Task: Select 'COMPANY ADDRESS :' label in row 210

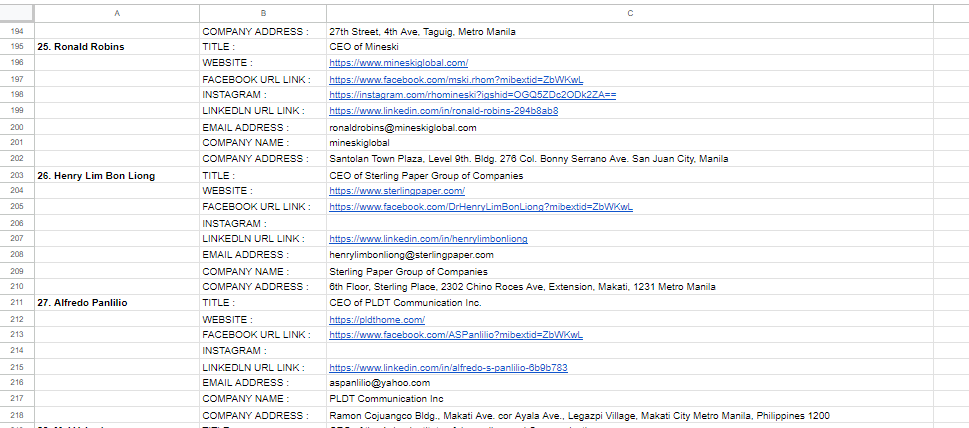Action: (x=263, y=287)
